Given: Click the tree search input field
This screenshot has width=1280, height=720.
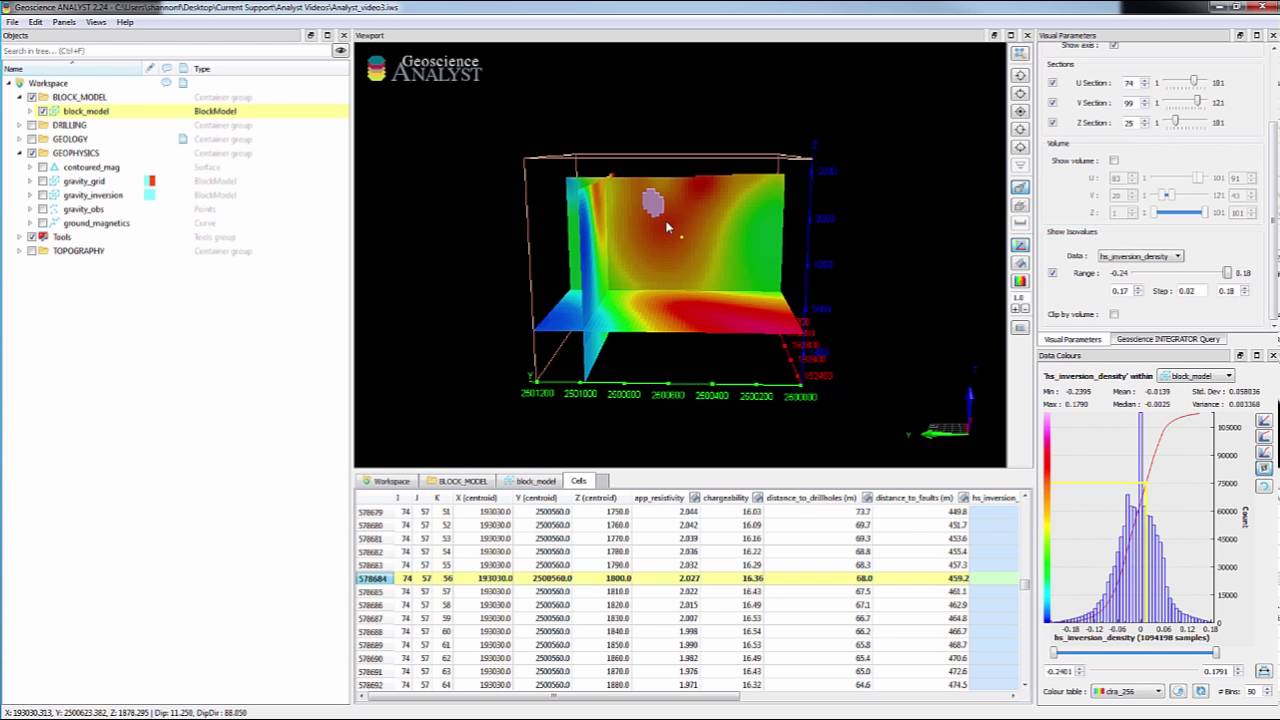Looking at the screenshot, I should pyautogui.click(x=165, y=51).
